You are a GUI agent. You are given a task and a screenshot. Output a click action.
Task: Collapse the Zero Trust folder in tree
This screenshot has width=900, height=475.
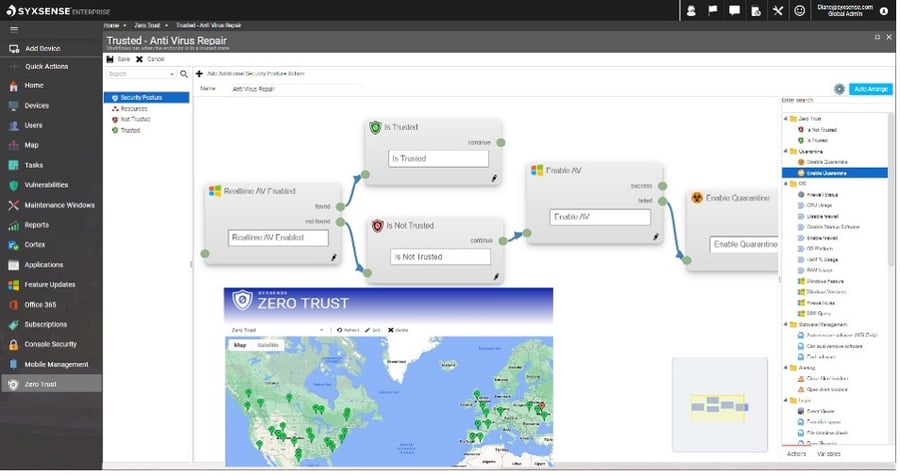coord(786,119)
